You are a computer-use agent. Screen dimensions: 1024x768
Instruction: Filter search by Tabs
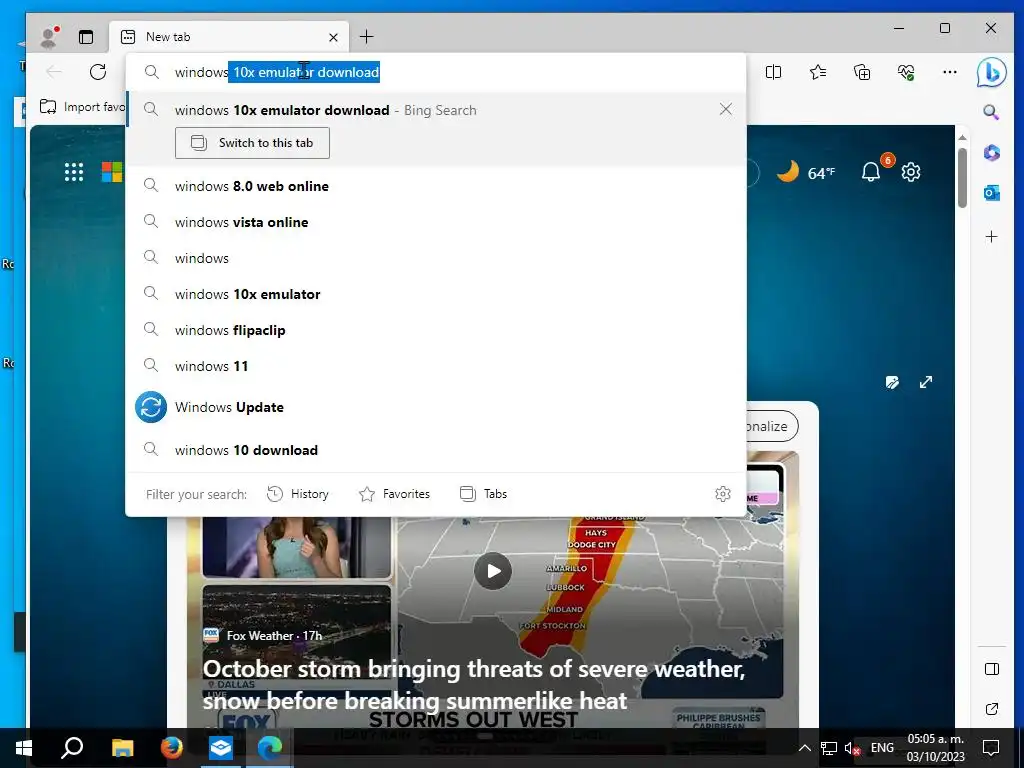pyautogui.click(x=483, y=494)
